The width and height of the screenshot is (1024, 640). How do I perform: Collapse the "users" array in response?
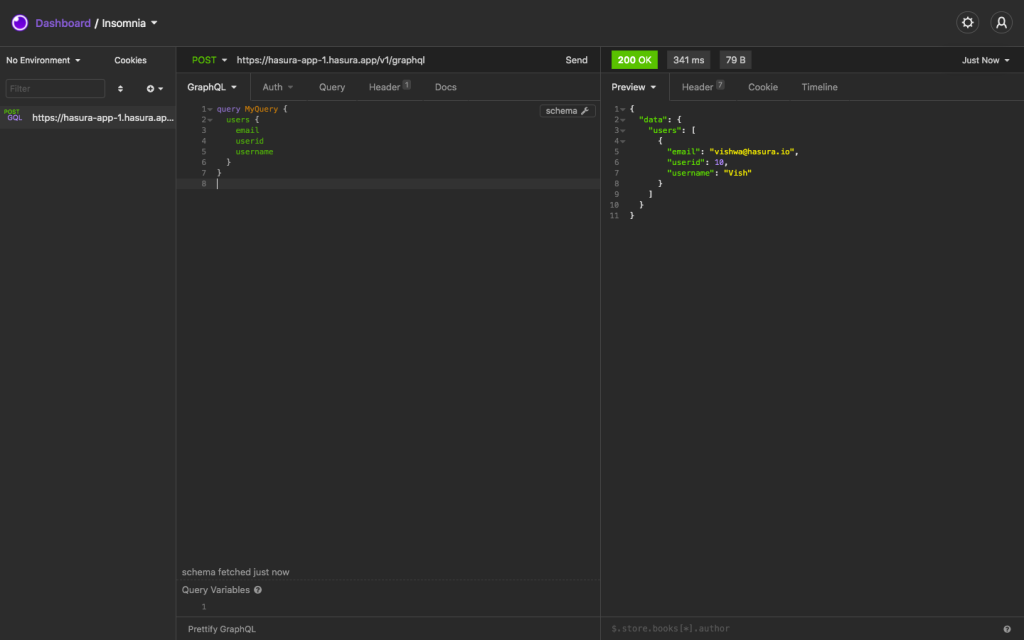623,131
